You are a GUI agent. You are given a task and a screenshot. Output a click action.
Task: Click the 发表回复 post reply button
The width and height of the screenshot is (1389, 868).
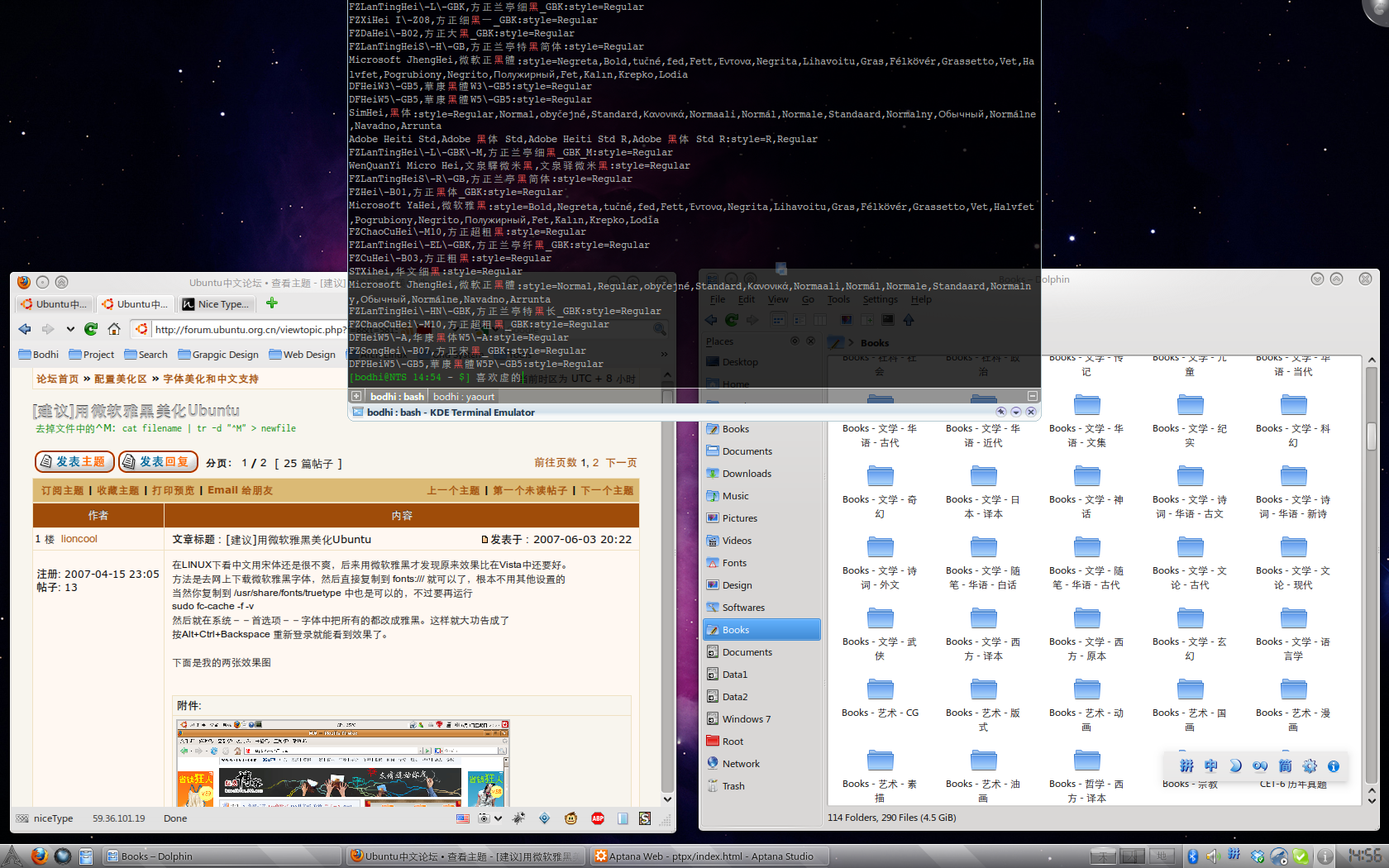coord(157,461)
